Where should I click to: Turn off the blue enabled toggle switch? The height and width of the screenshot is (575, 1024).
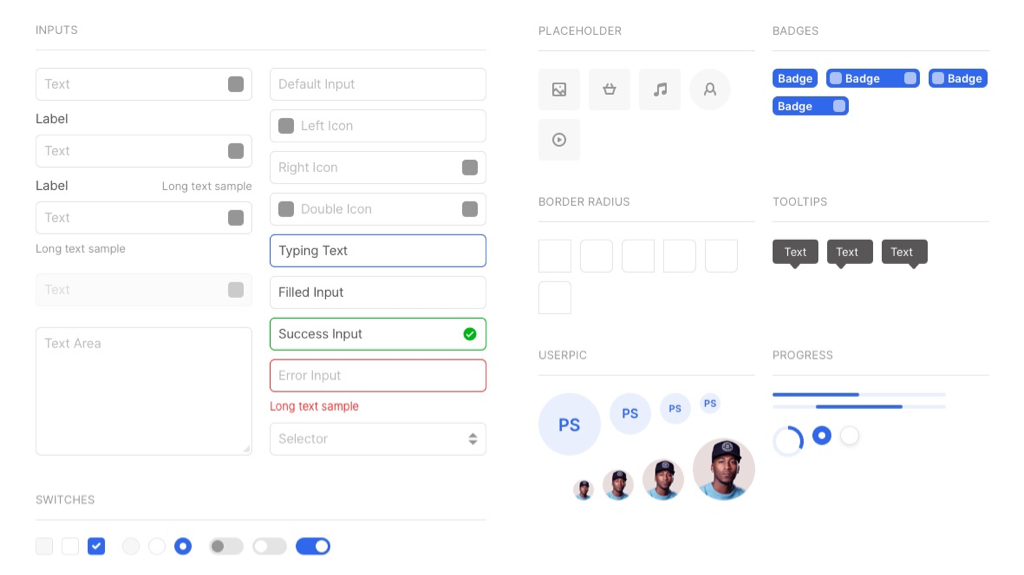click(x=313, y=546)
